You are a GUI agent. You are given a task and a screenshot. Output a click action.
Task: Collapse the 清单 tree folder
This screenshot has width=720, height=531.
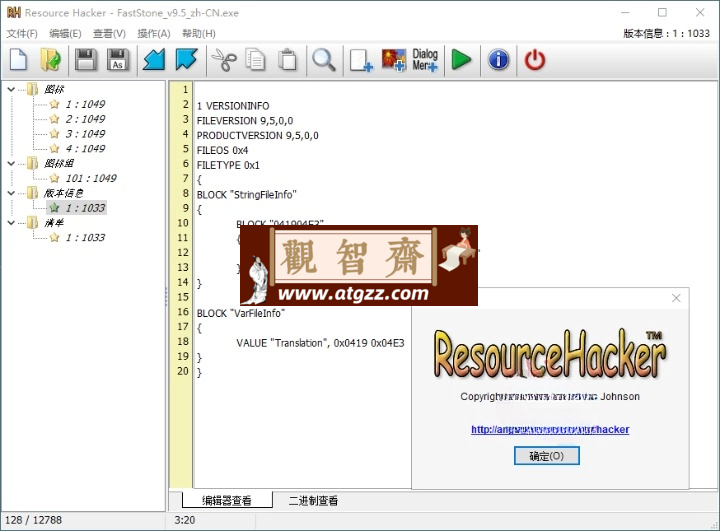(x=11, y=223)
